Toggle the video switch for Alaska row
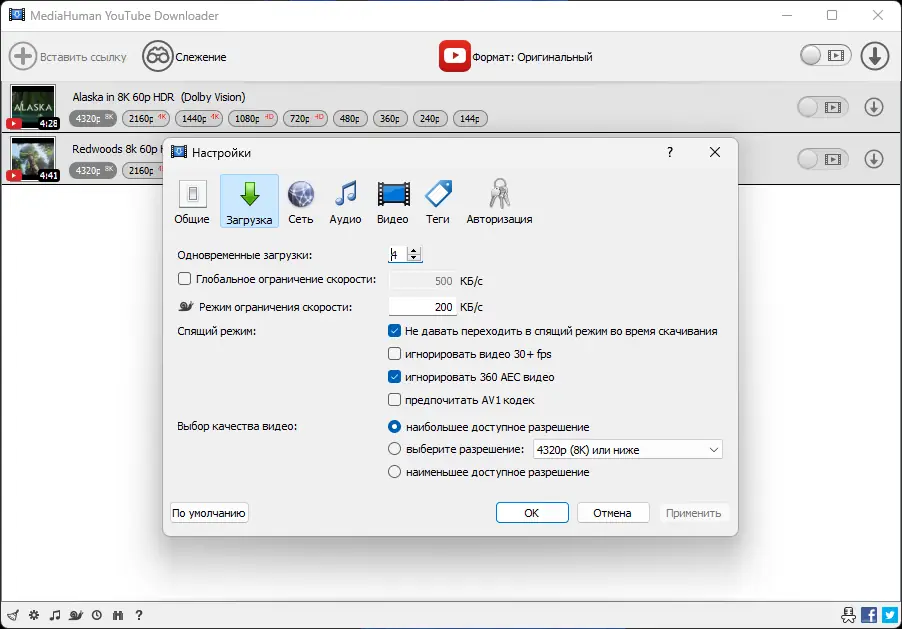This screenshot has height=629, width=902. (x=823, y=107)
